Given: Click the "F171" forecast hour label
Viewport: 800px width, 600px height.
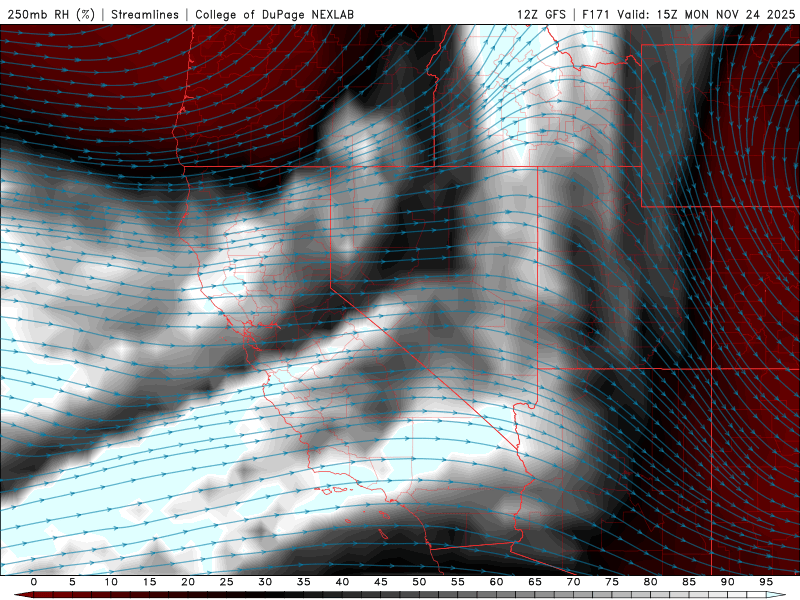Looking at the screenshot, I should pyautogui.click(x=596, y=15).
